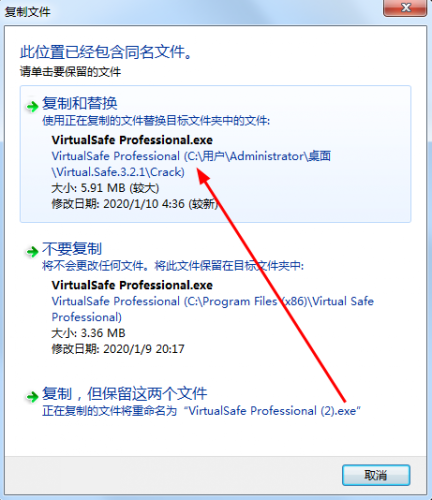Viewport: 432px width, 500px height.
Task: Click the 大小: 3.36 MB line
Action: pos(88,333)
